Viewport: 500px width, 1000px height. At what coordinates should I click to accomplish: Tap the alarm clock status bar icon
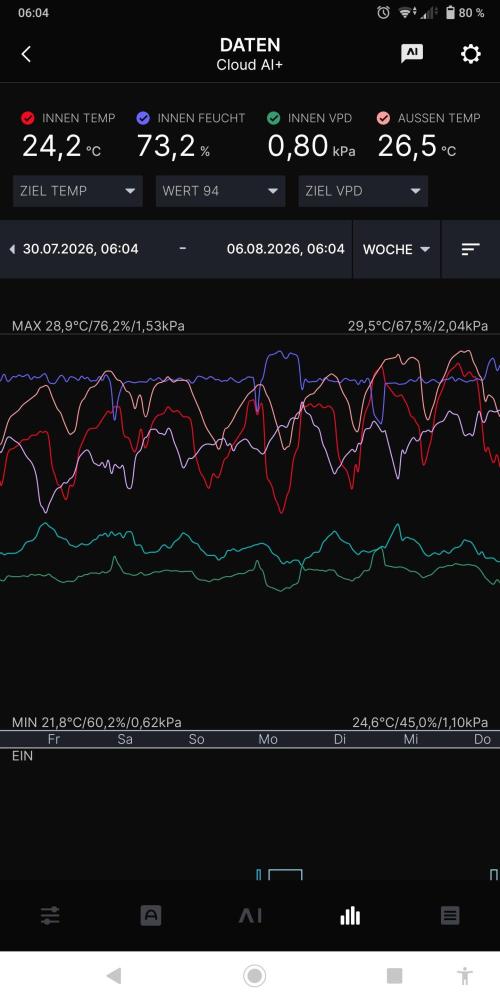383,12
